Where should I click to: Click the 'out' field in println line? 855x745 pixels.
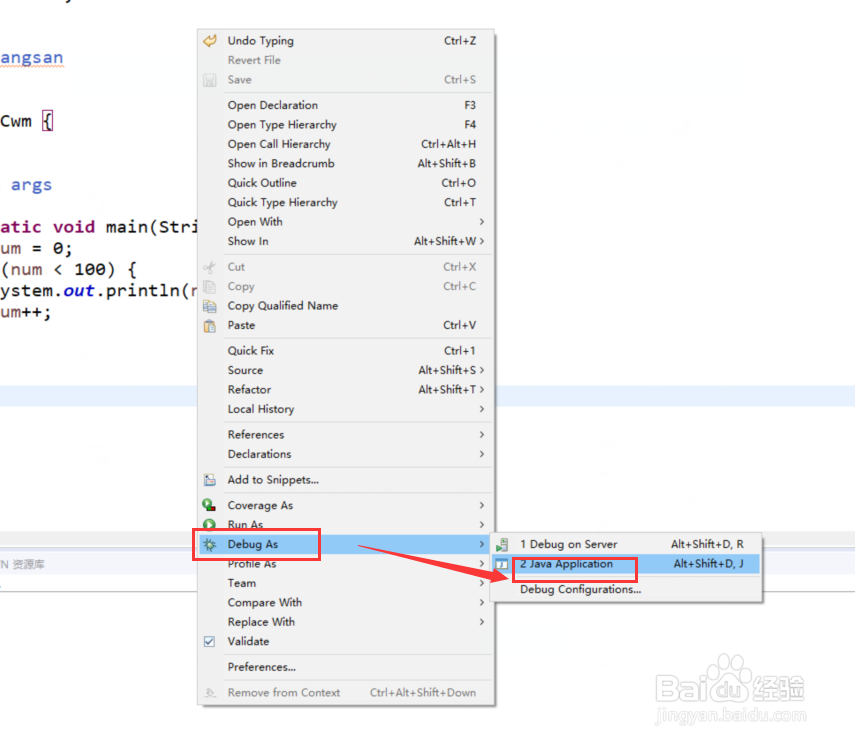pyautogui.click(x=79, y=291)
